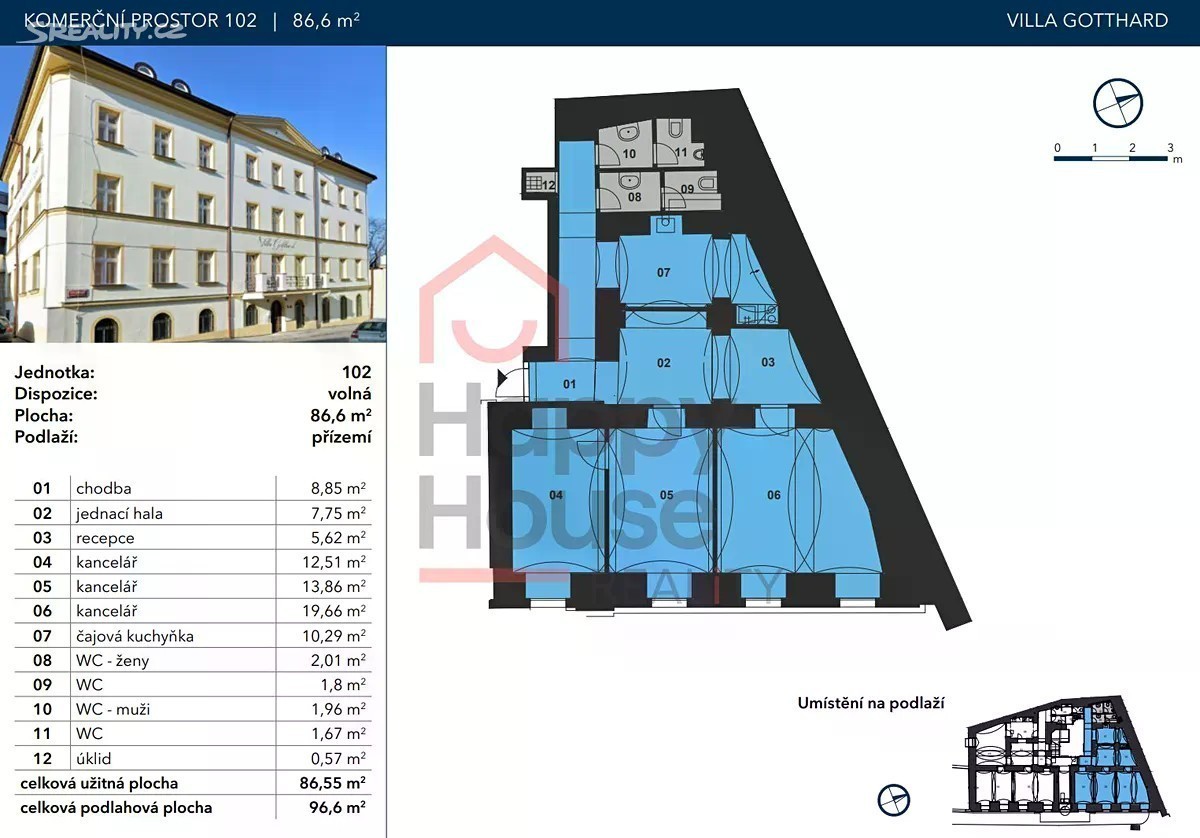Image resolution: width=1200 pixels, height=838 pixels.
Task: Open the Villa Gotthard building photo
Action: click(x=193, y=194)
